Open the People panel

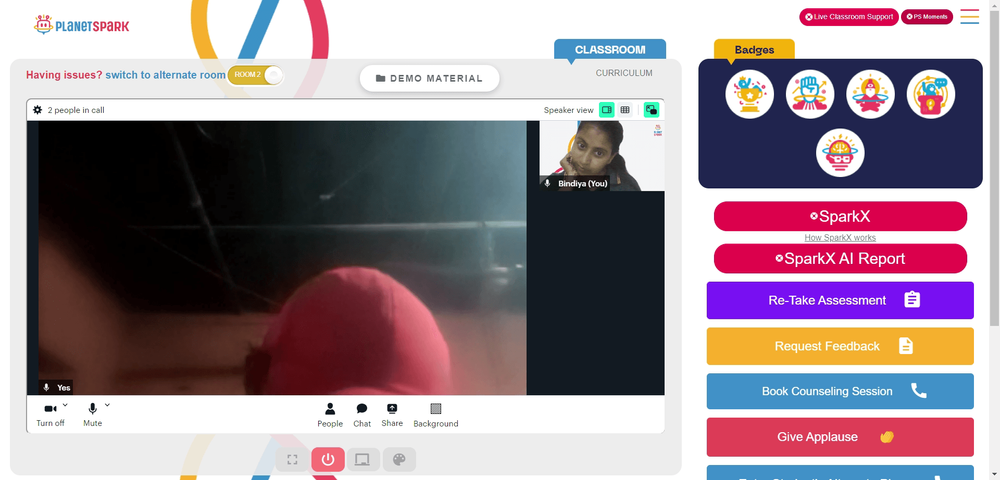coord(330,415)
